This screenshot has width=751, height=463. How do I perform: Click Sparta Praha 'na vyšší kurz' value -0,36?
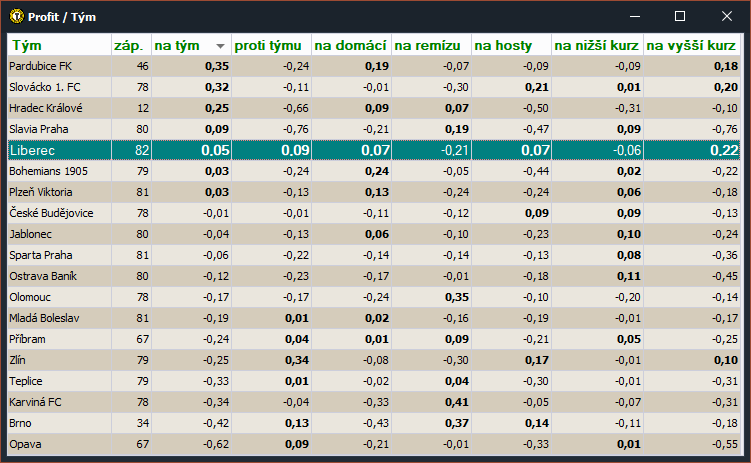click(725, 255)
